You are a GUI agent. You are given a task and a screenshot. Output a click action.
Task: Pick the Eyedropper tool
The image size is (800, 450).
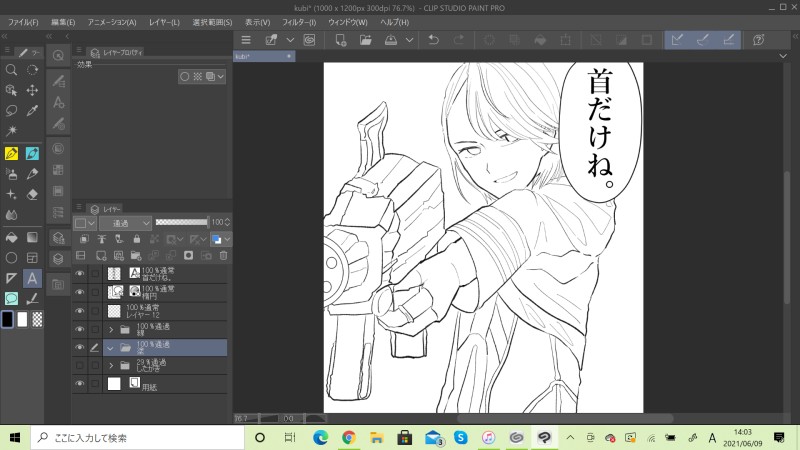click(32, 112)
